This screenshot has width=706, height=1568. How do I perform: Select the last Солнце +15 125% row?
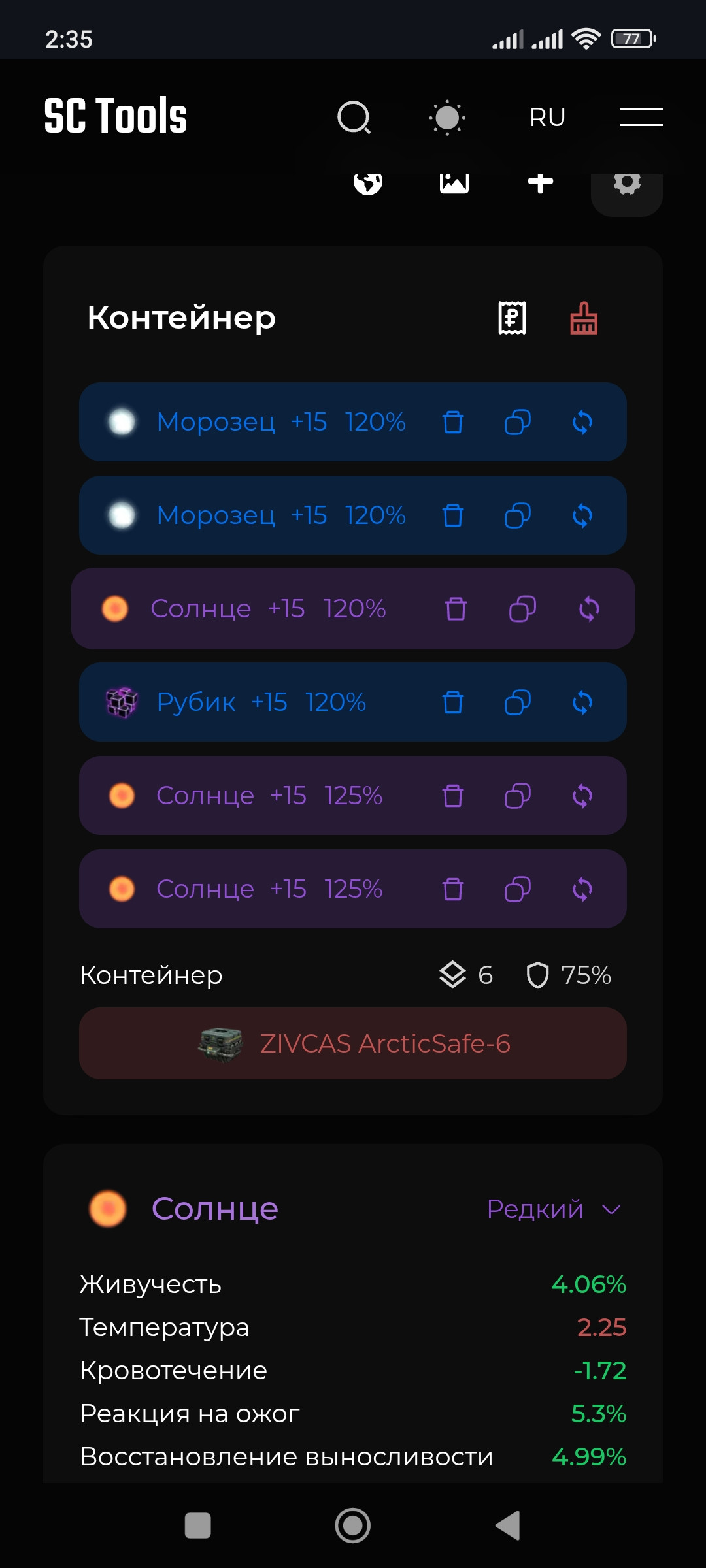(x=353, y=889)
